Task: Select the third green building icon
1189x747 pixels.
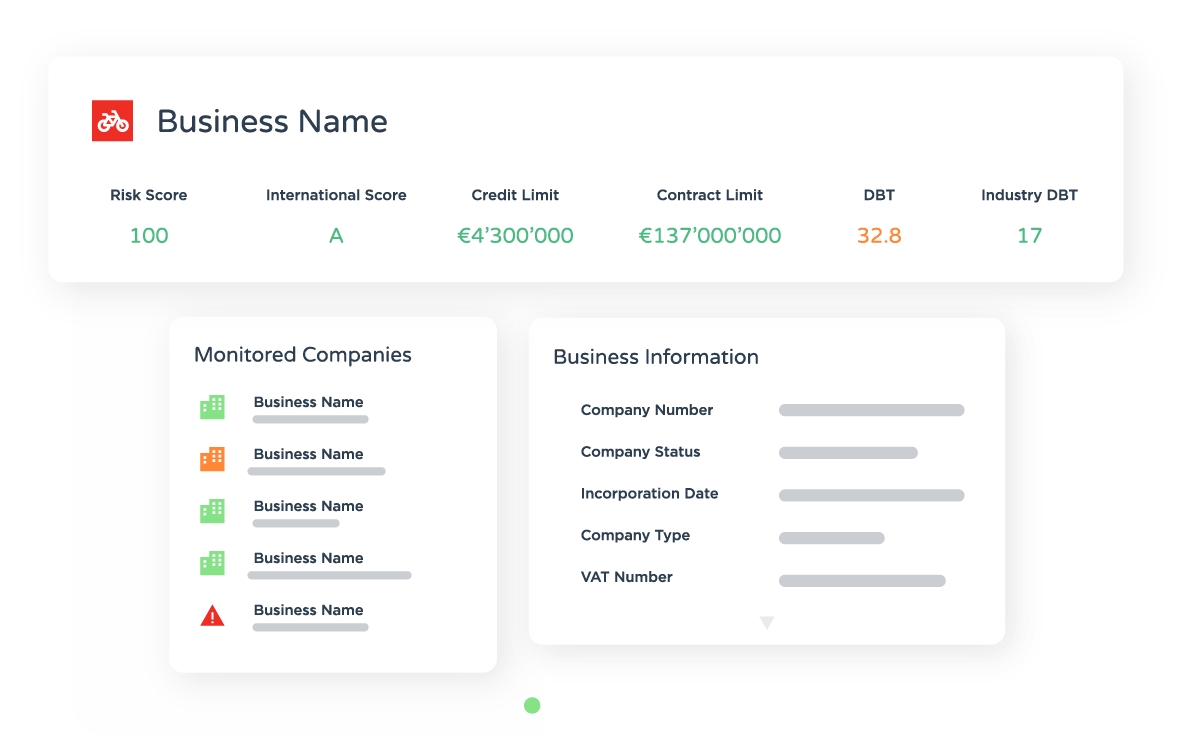Action: (212, 511)
